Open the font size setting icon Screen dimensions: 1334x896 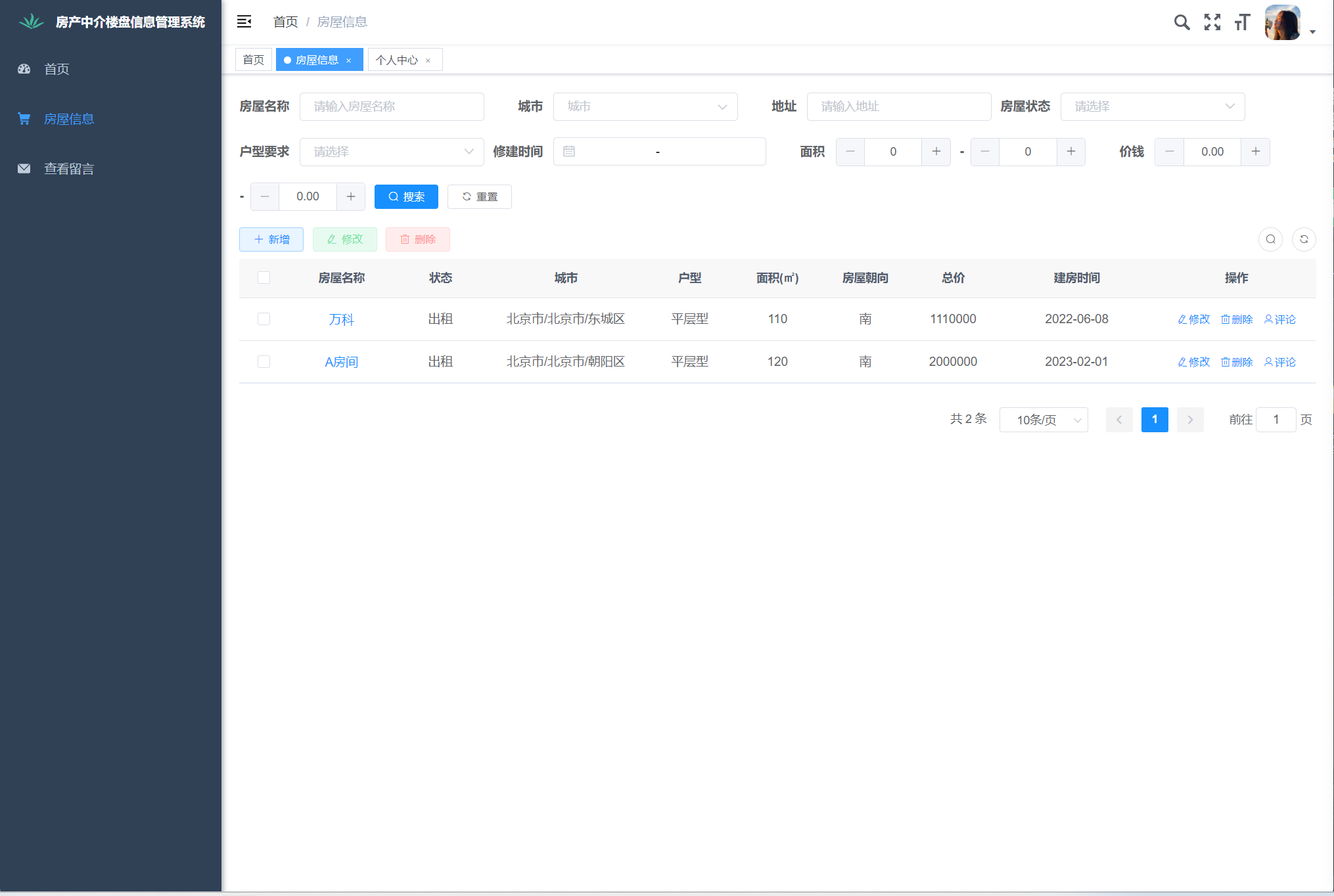click(x=1241, y=22)
